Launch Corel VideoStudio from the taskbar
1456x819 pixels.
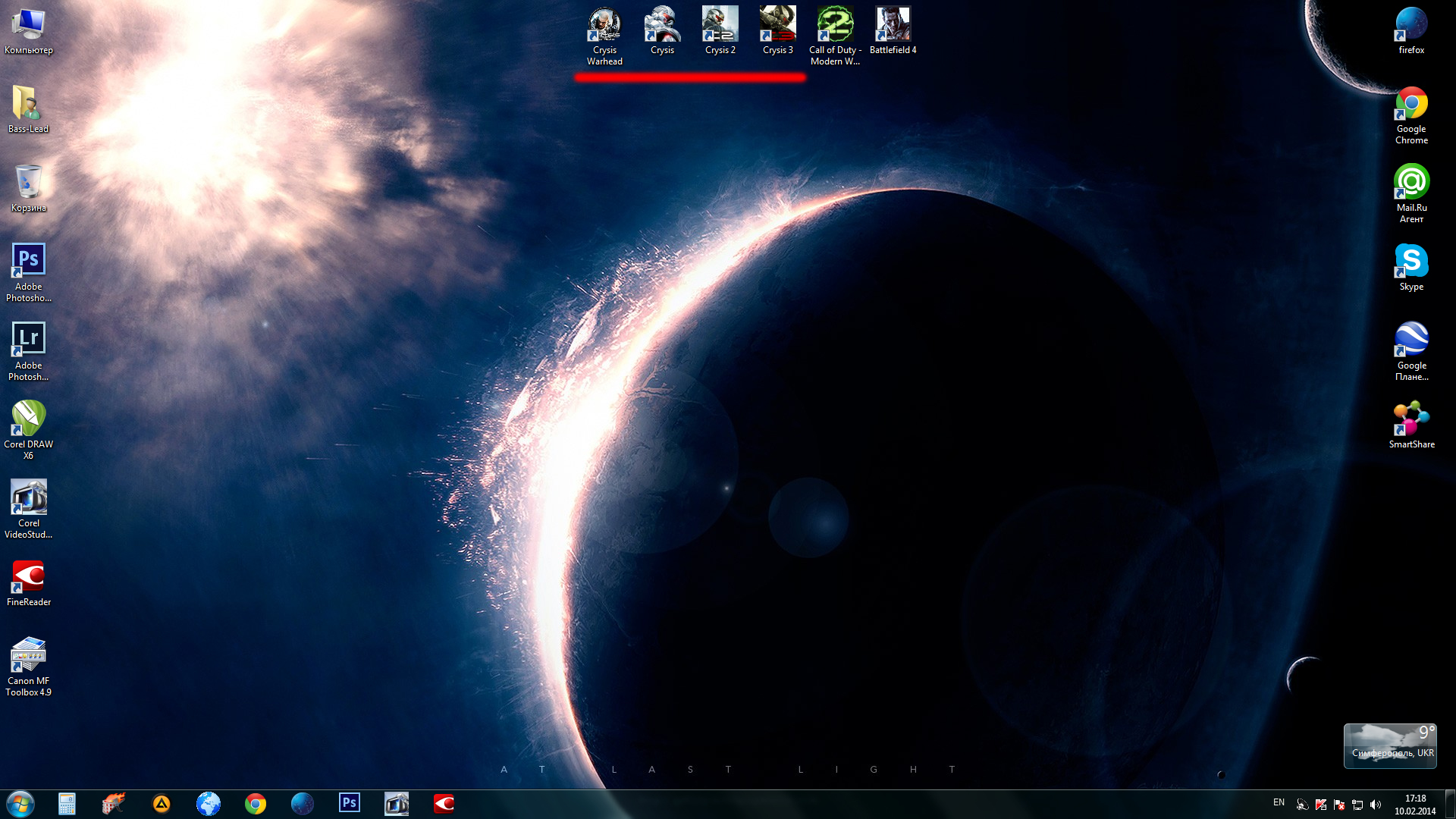[397, 804]
